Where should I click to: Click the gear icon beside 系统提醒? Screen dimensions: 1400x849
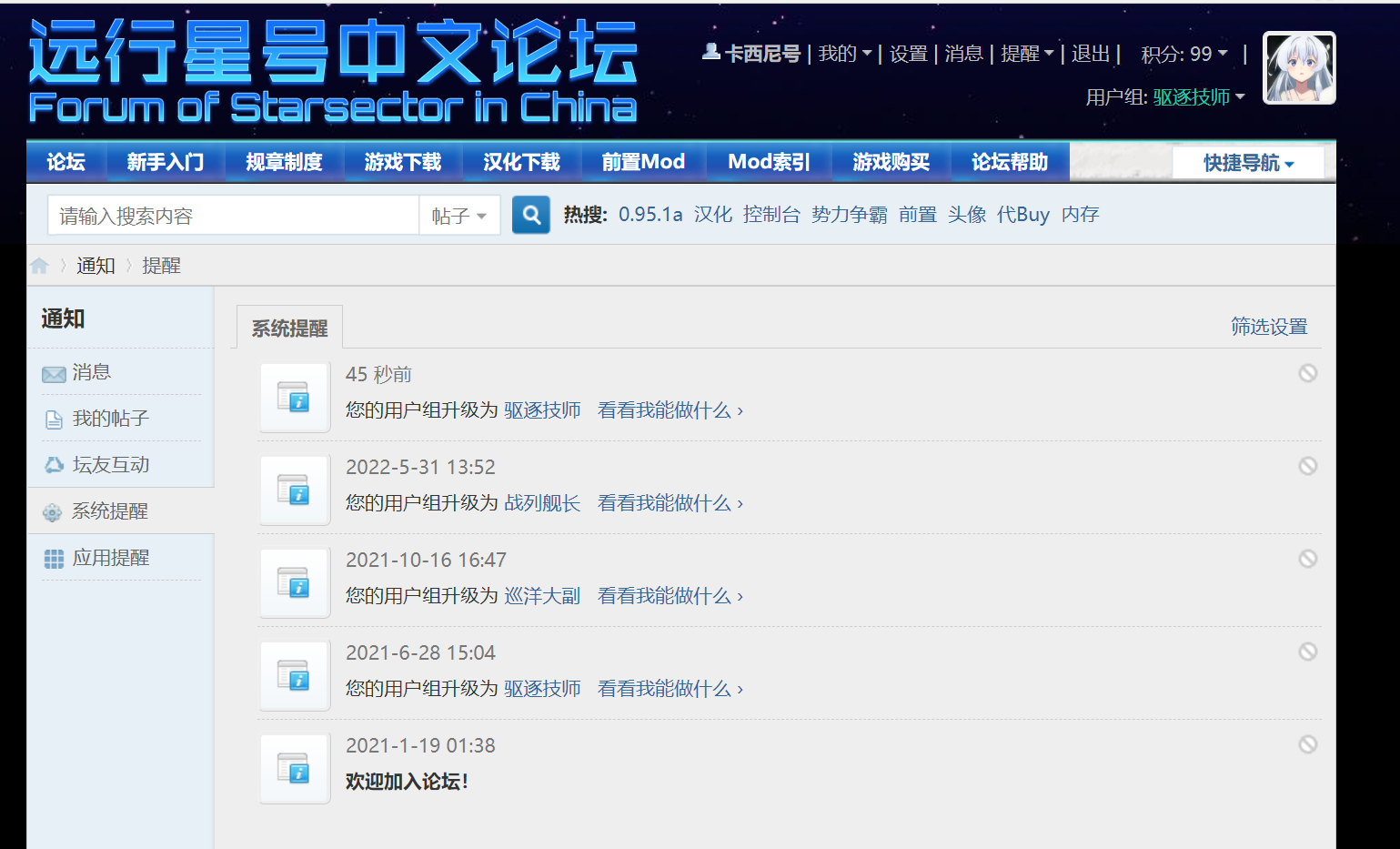pos(53,512)
